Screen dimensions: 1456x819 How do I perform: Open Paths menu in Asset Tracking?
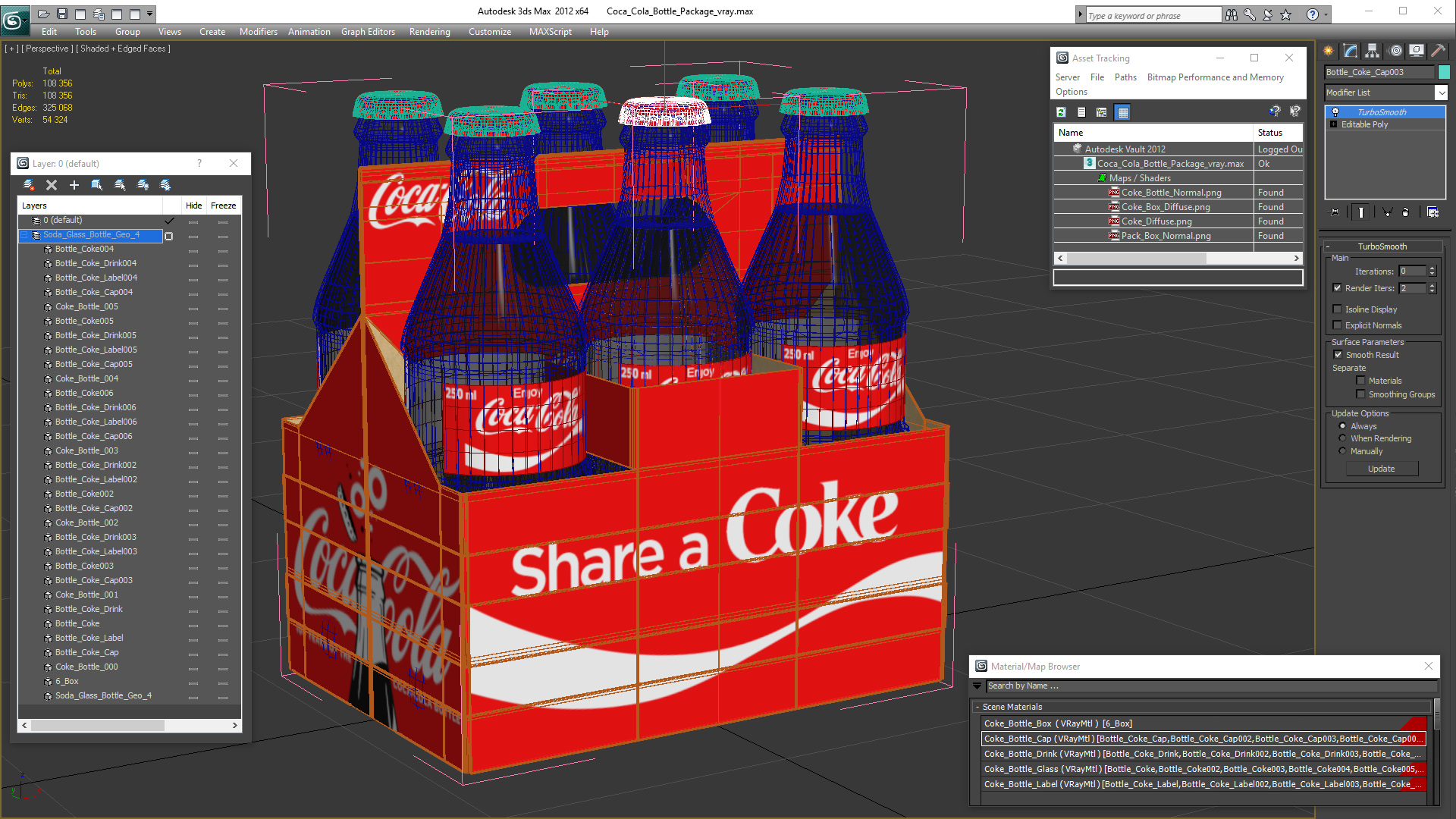click(1125, 77)
